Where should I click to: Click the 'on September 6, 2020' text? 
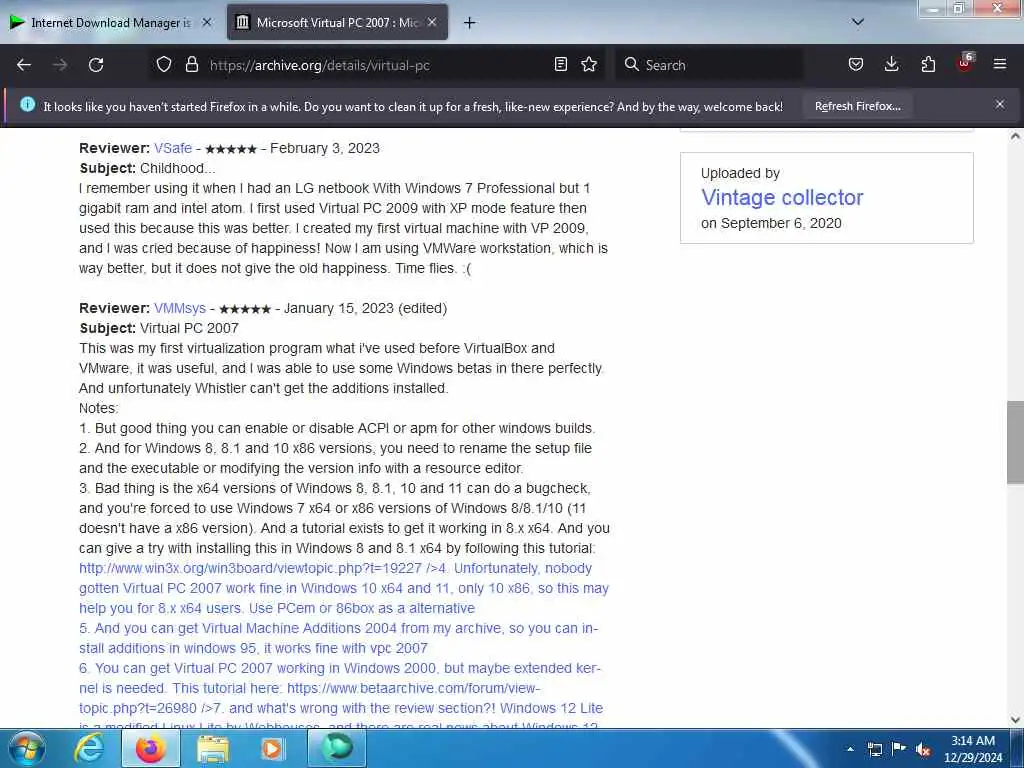[x=771, y=223]
